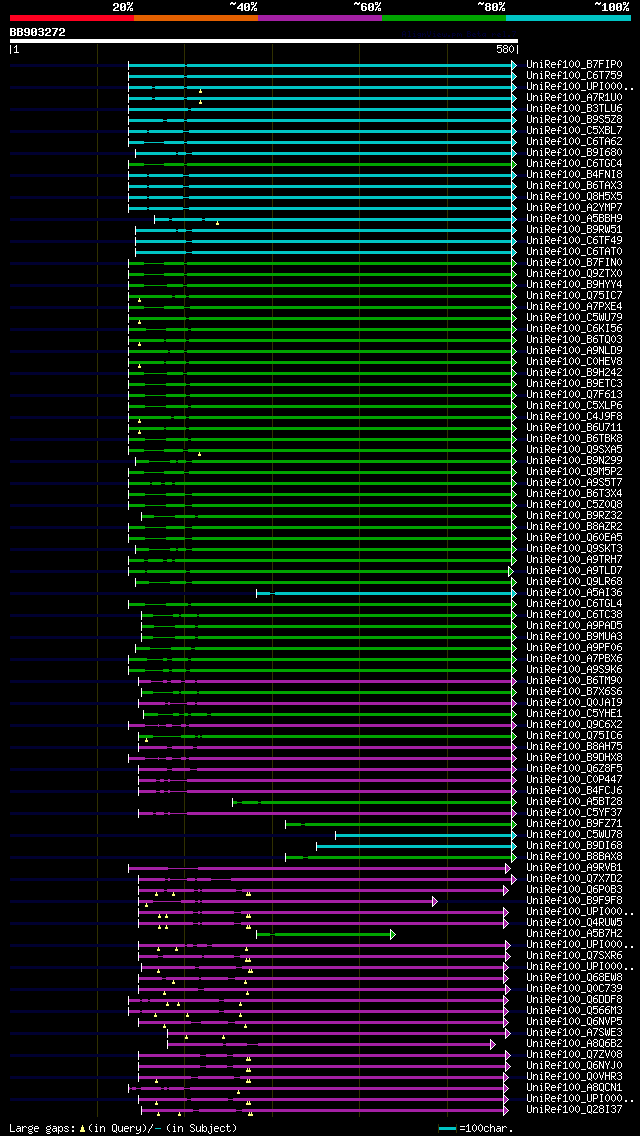This screenshot has width=640, height=1136.
Task: Click UniRef100_Q7SXR6 label
Action: point(574,956)
